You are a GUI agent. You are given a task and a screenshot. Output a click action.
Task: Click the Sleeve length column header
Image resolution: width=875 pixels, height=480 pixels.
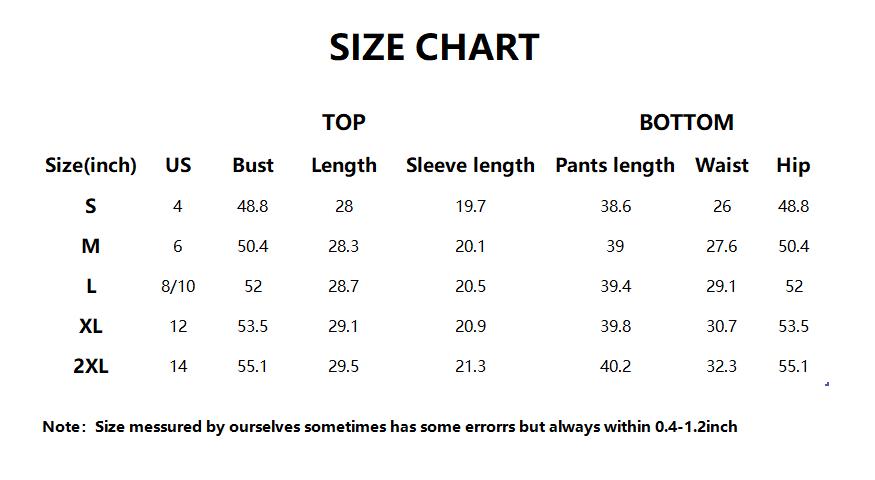click(470, 166)
